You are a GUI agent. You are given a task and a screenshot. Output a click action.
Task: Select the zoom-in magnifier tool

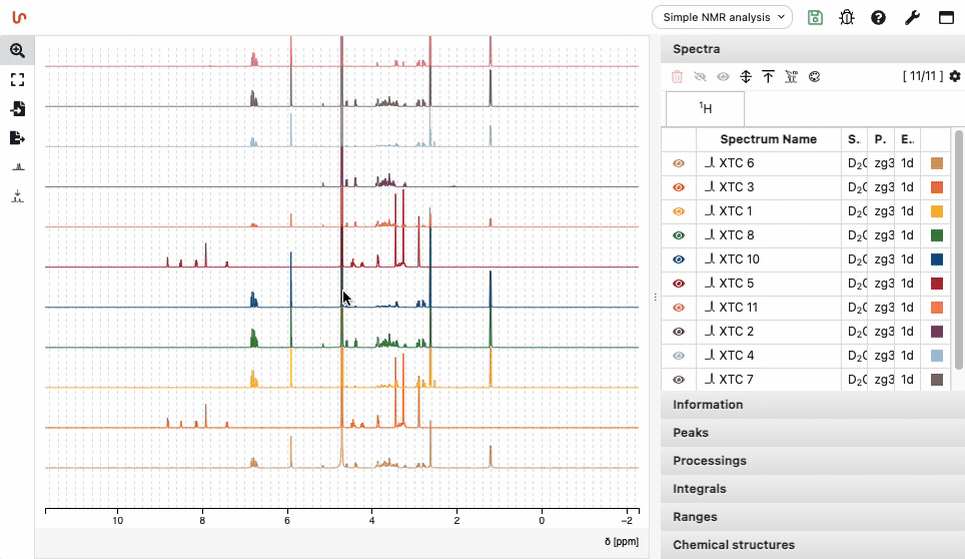pyautogui.click(x=17, y=50)
